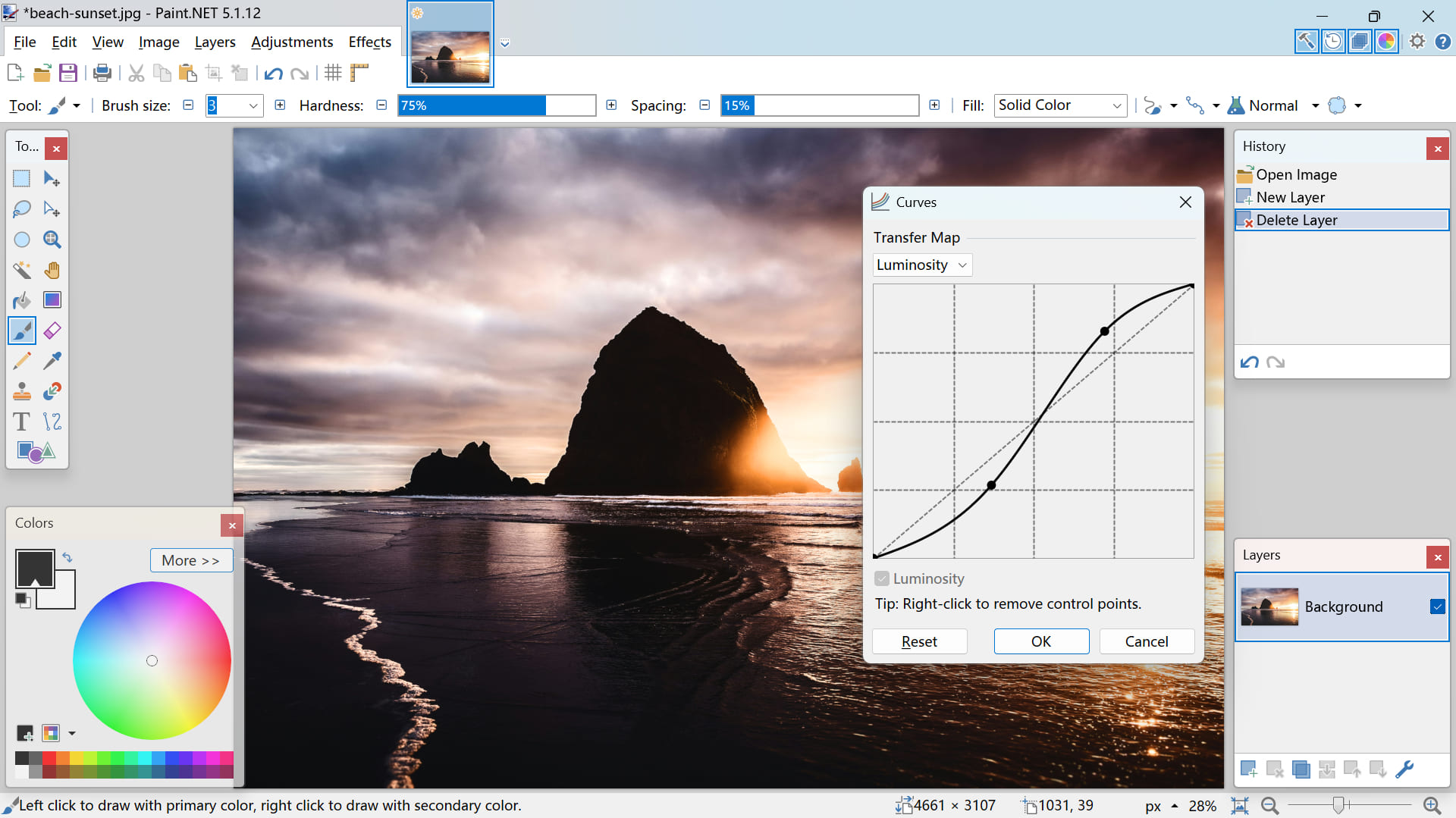
Task: Activate the Lasso Select tool
Action: coord(21,208)
